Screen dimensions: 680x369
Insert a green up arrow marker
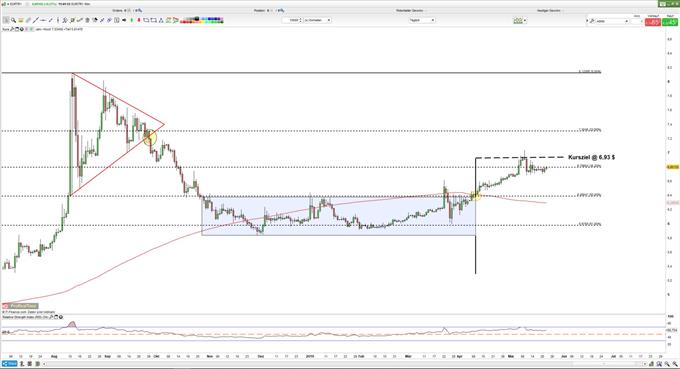(x=131, y=20)
